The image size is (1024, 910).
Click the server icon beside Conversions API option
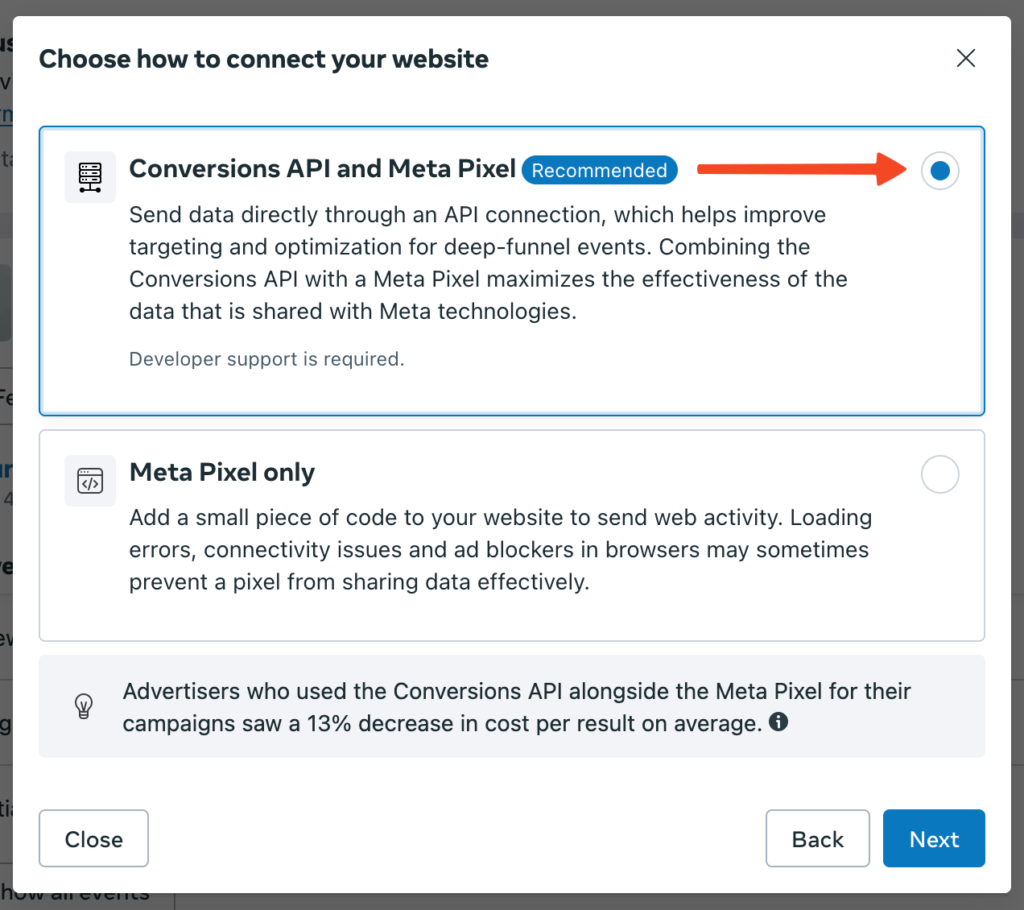pos(89,177)
